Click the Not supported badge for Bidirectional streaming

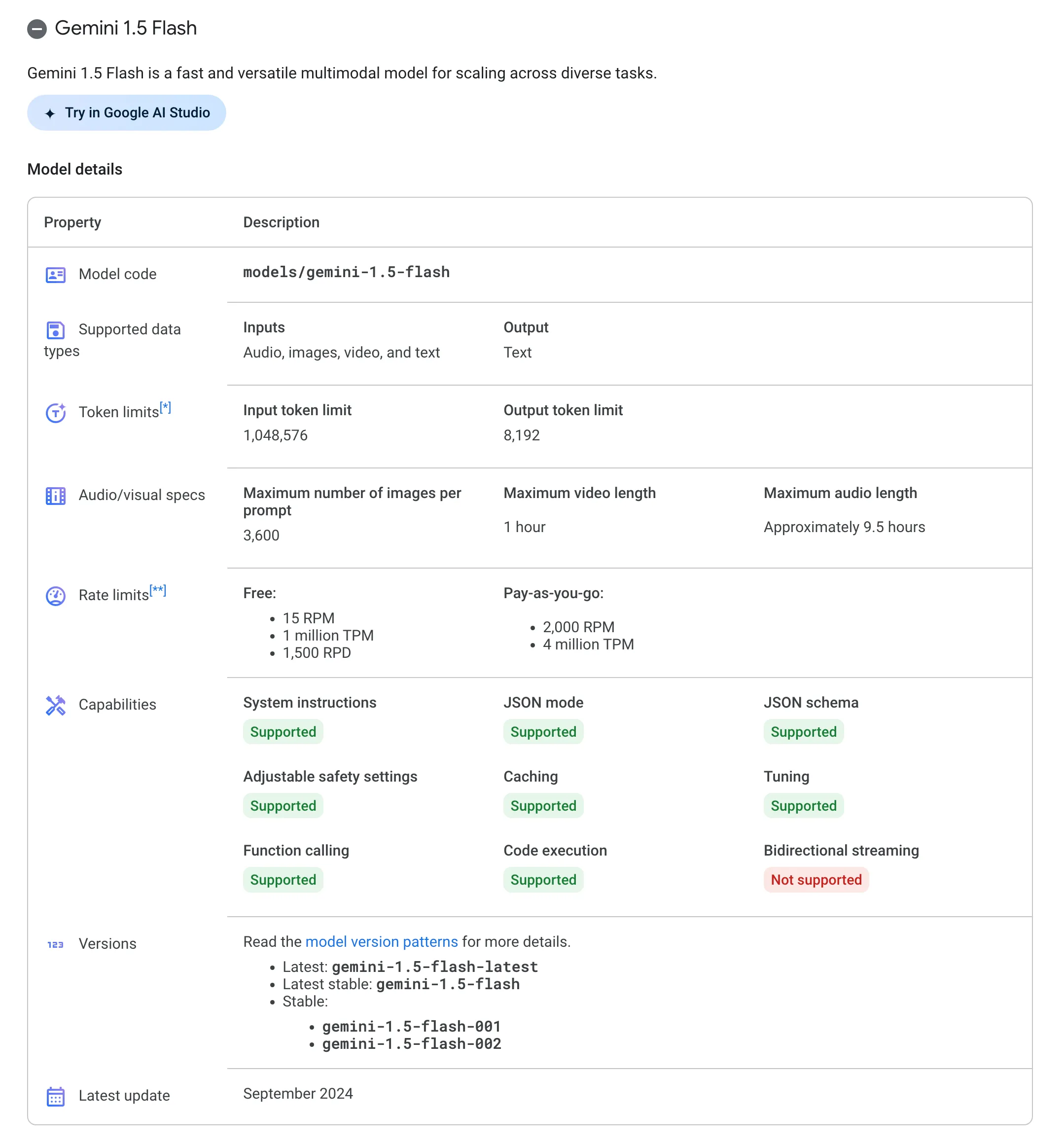tap(816, 880)
